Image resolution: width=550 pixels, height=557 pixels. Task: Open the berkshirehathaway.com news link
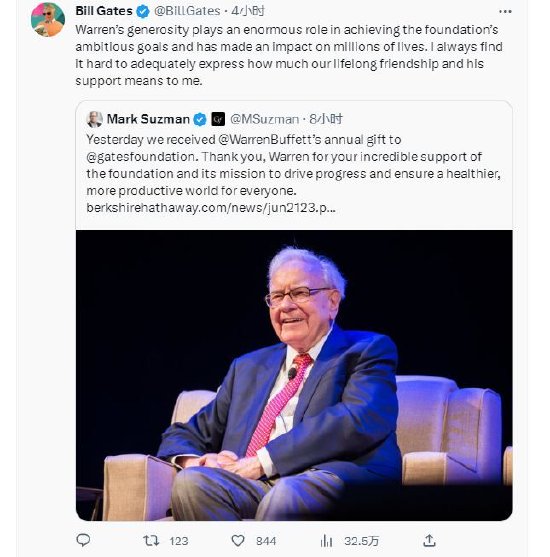coord(211,208)
